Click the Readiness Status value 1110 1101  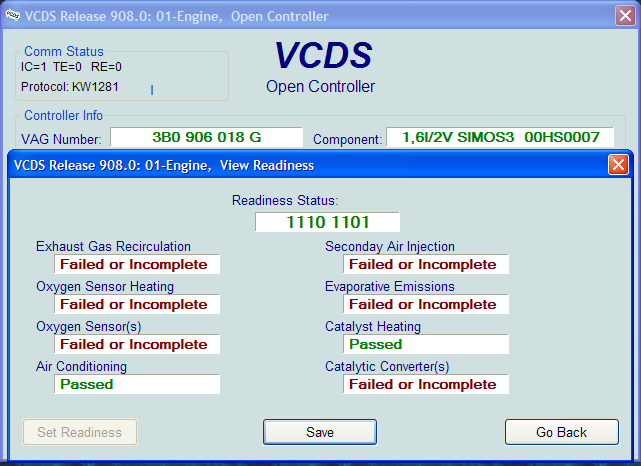(327, 222)
